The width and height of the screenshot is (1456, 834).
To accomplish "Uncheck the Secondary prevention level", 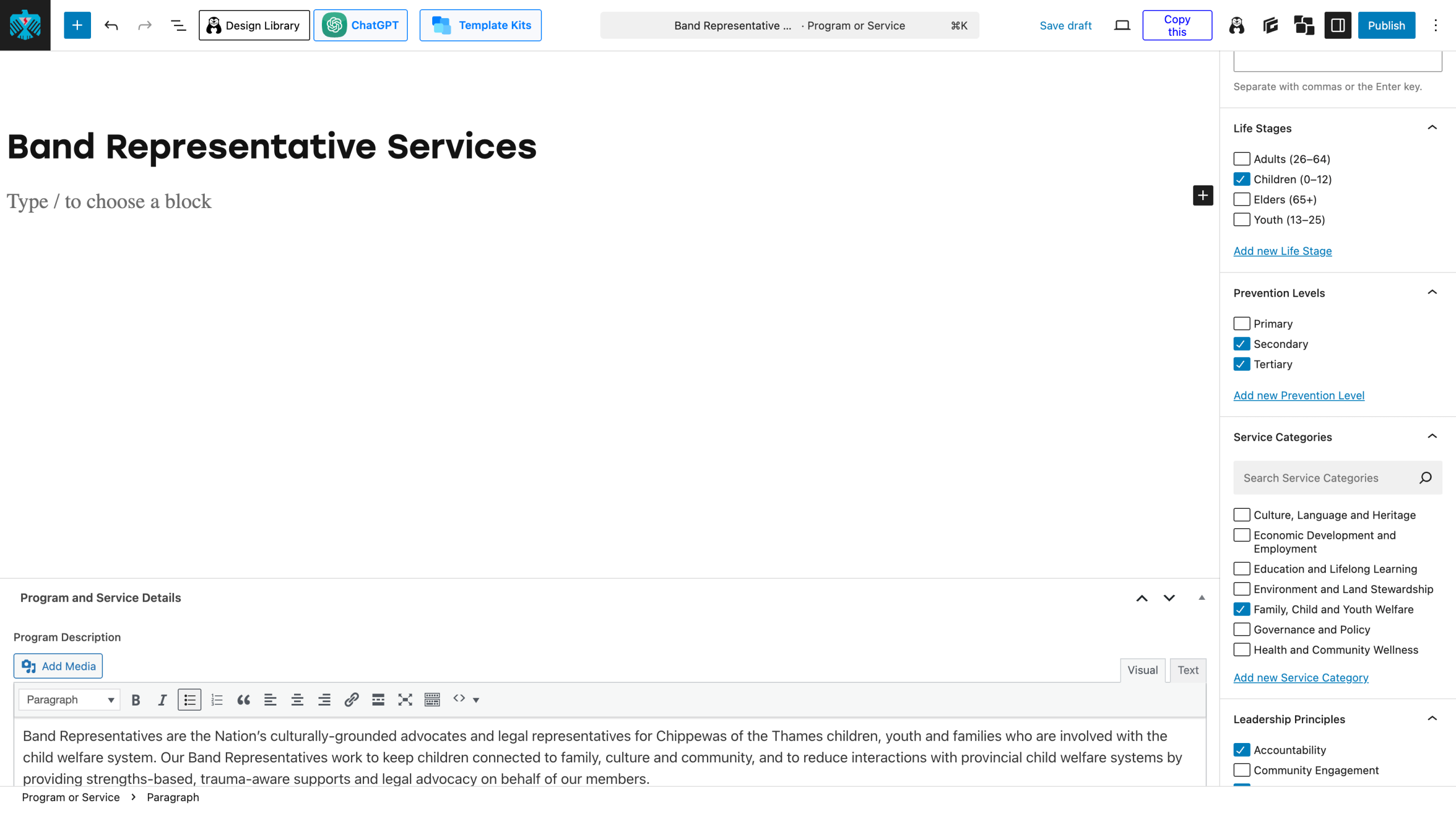I will point(1241,344).
